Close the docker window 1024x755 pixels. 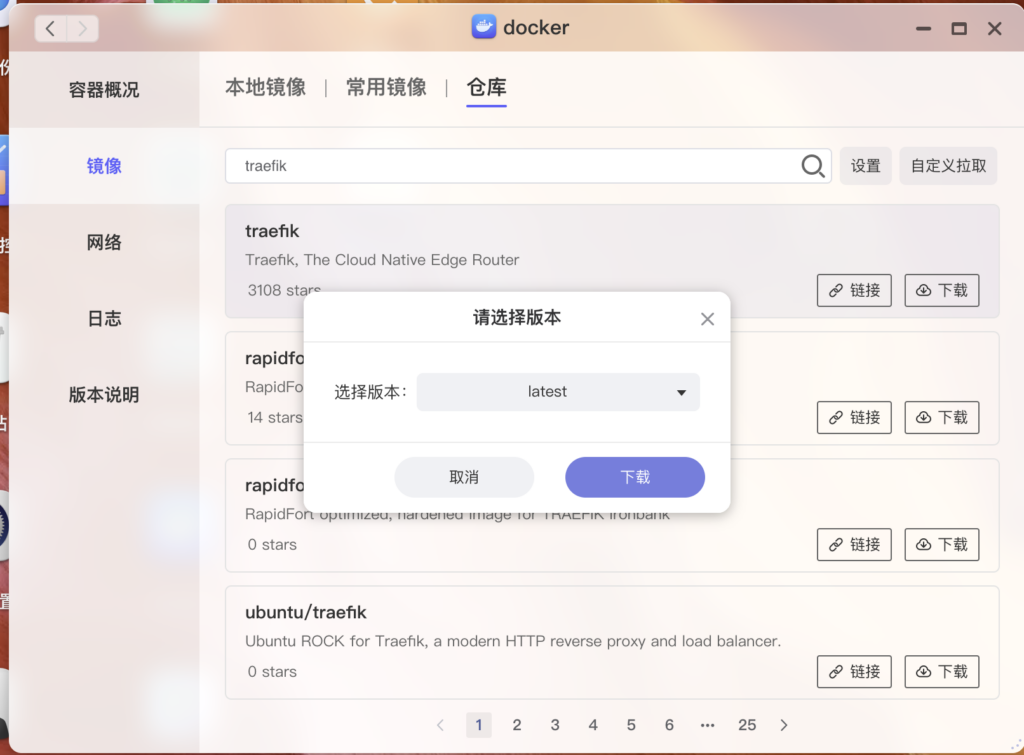995,29
